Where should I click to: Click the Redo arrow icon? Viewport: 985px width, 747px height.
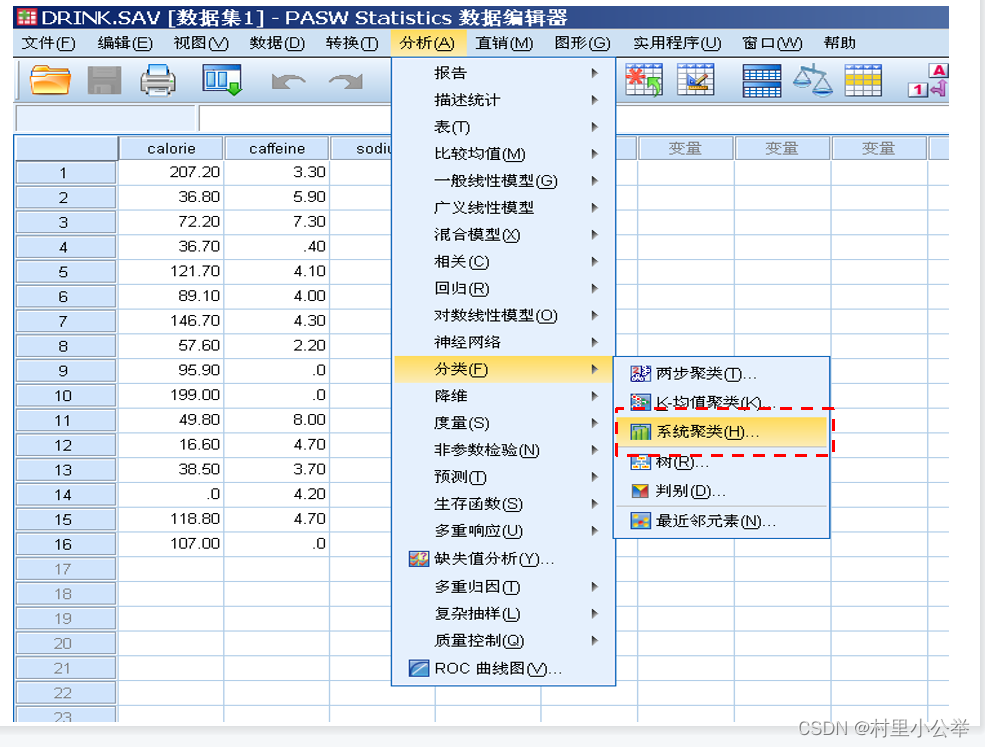(x=346, y=82)
